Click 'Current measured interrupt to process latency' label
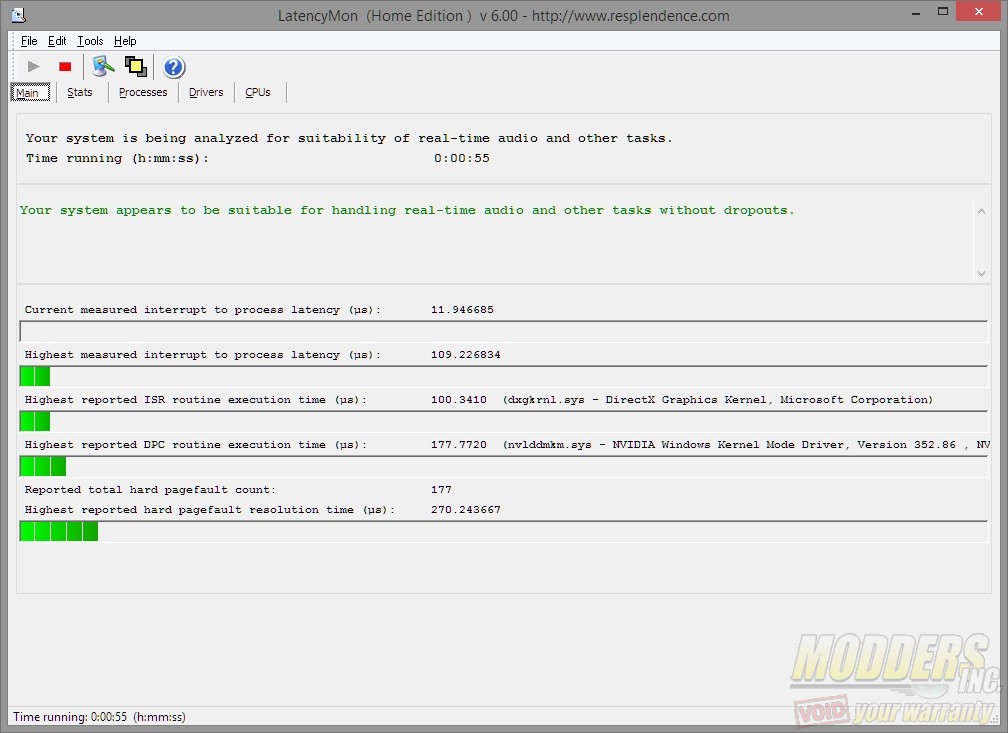The width and height of the screenshot is (1008, 733). coord(202,309)
